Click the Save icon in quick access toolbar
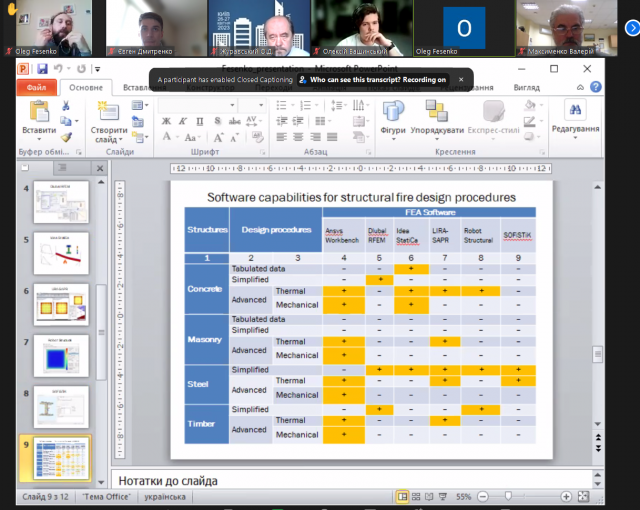The image size is (640, 510). pos(42,69)
